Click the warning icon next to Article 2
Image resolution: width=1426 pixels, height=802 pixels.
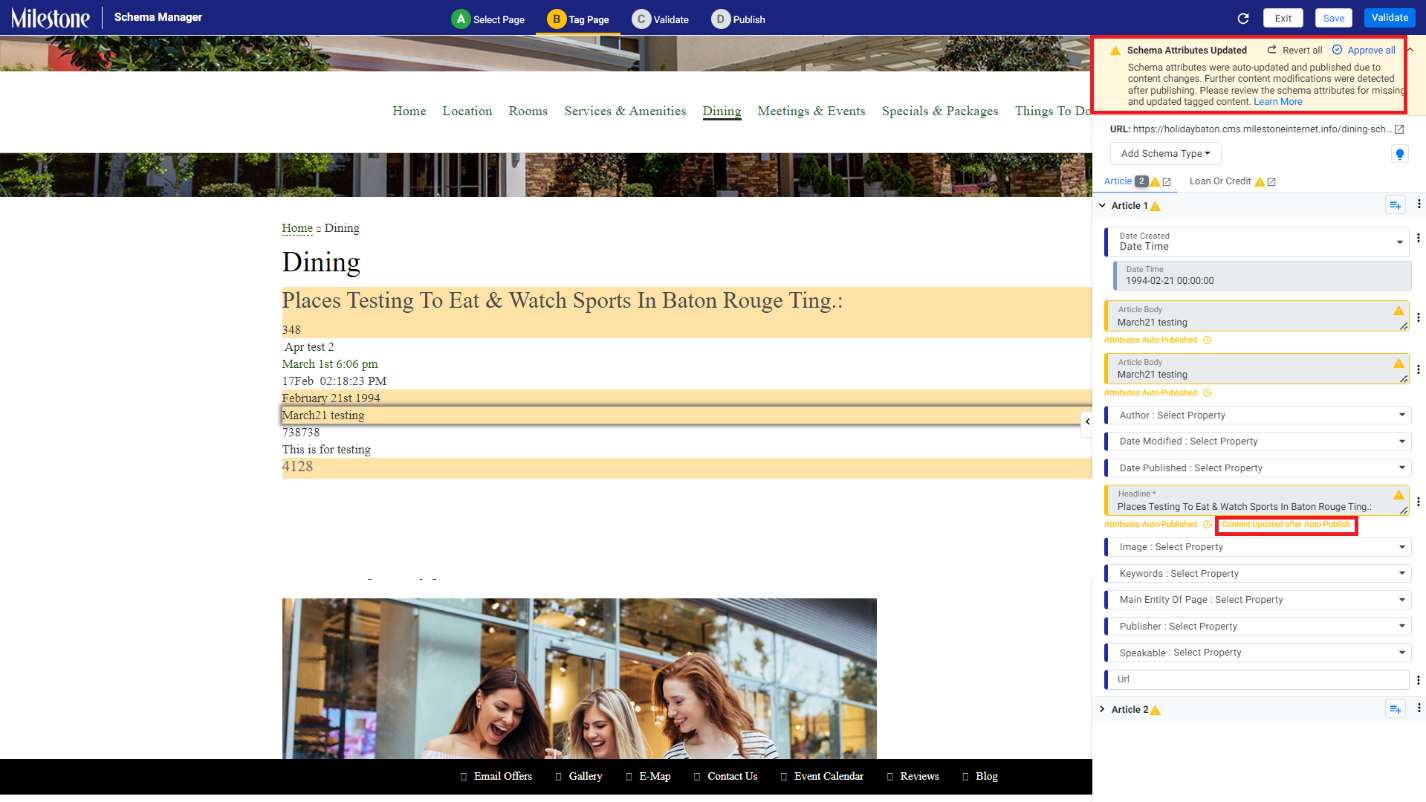(x=1155, y=710)
